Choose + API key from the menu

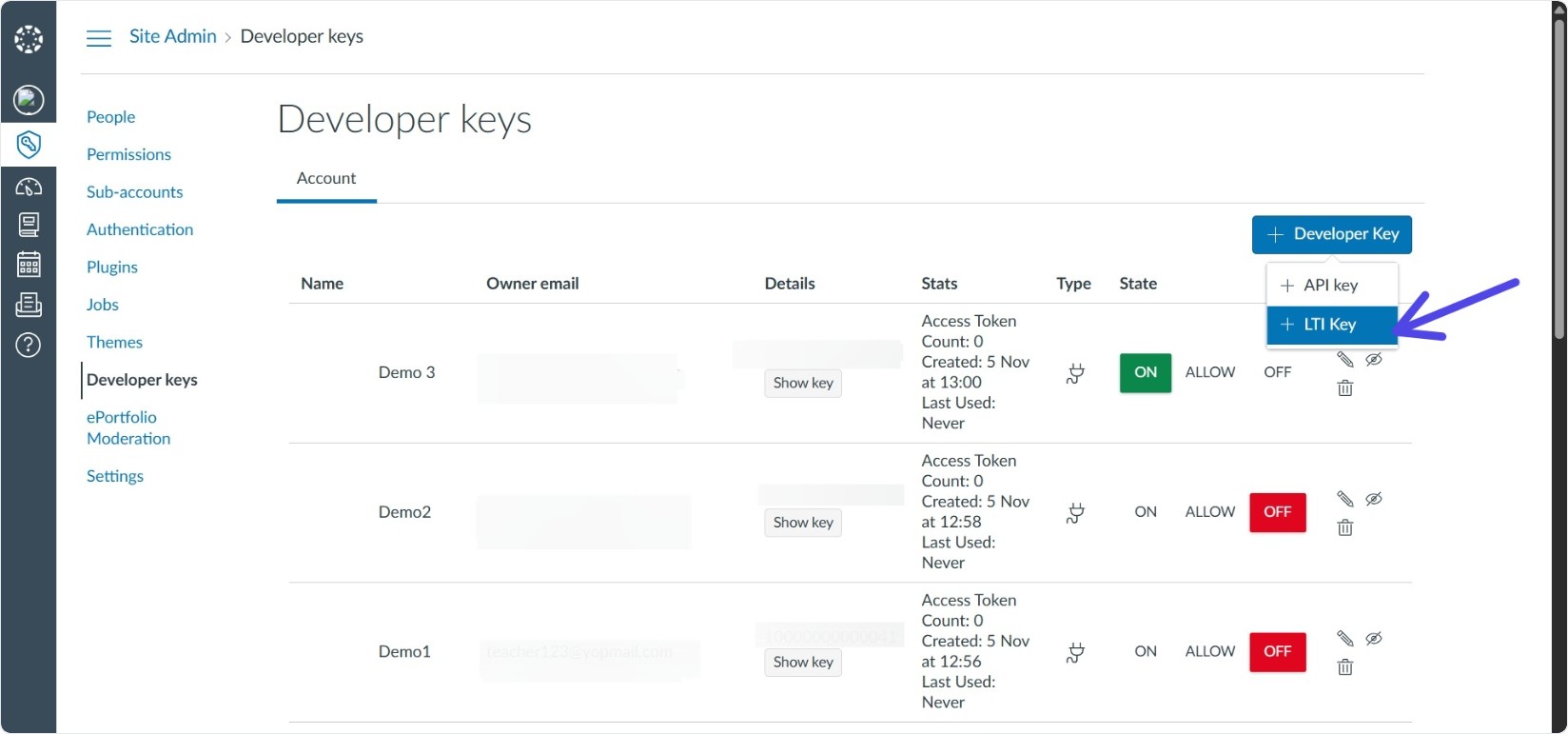click(x=1332, y=286)
